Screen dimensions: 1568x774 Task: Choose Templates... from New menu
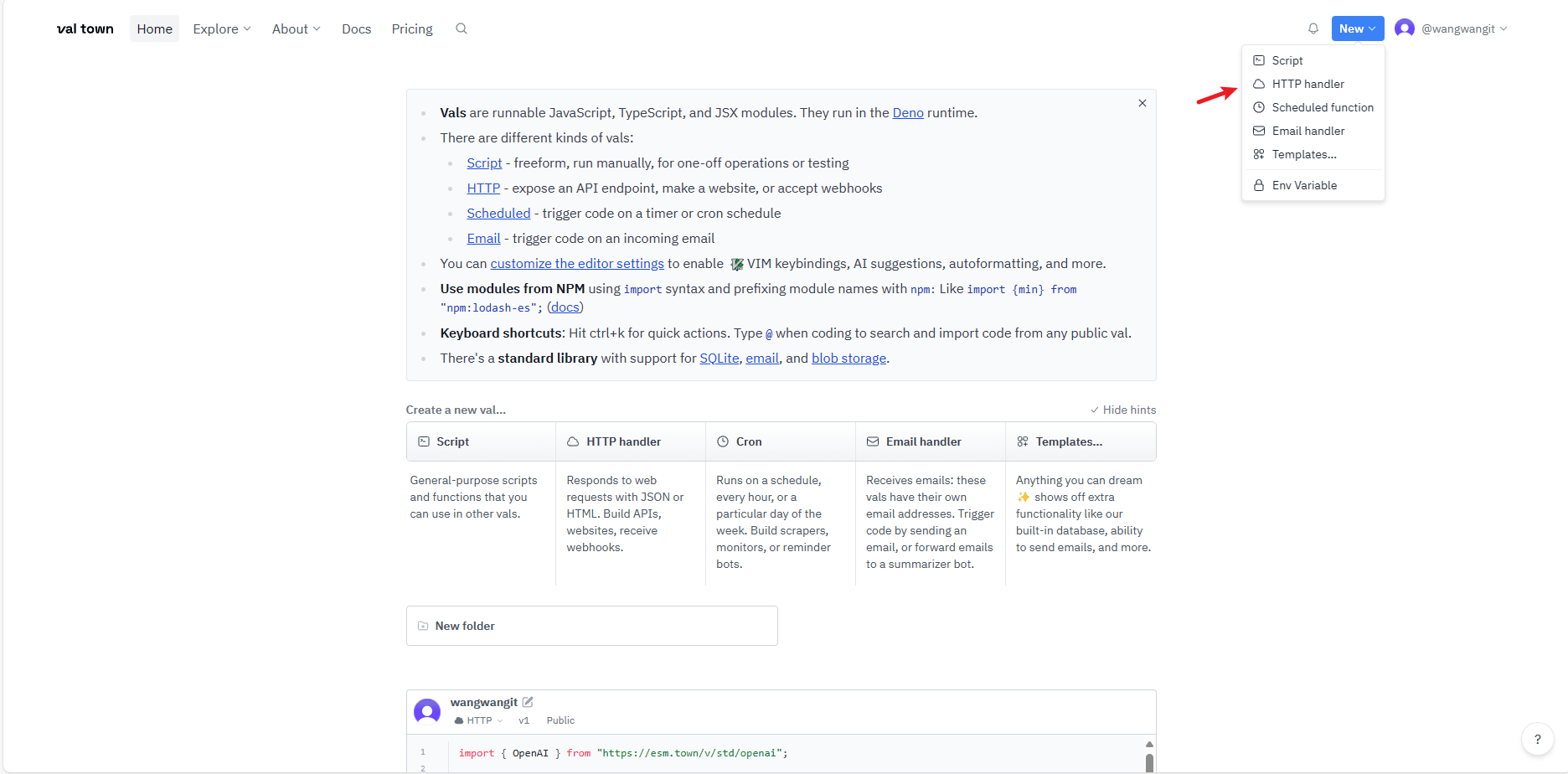pos(1313,154)
